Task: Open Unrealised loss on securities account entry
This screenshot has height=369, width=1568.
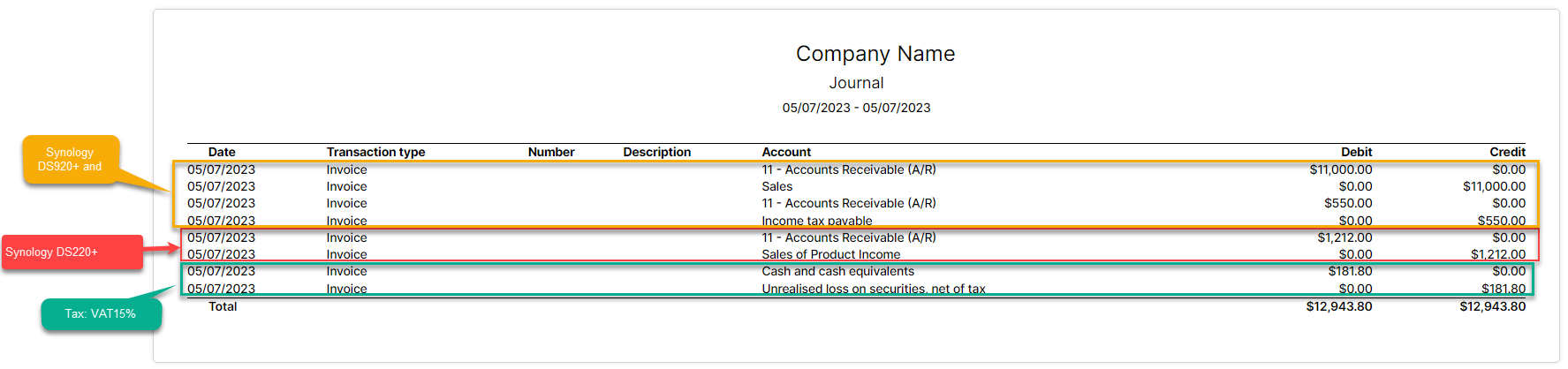Action: click(874, 289)
